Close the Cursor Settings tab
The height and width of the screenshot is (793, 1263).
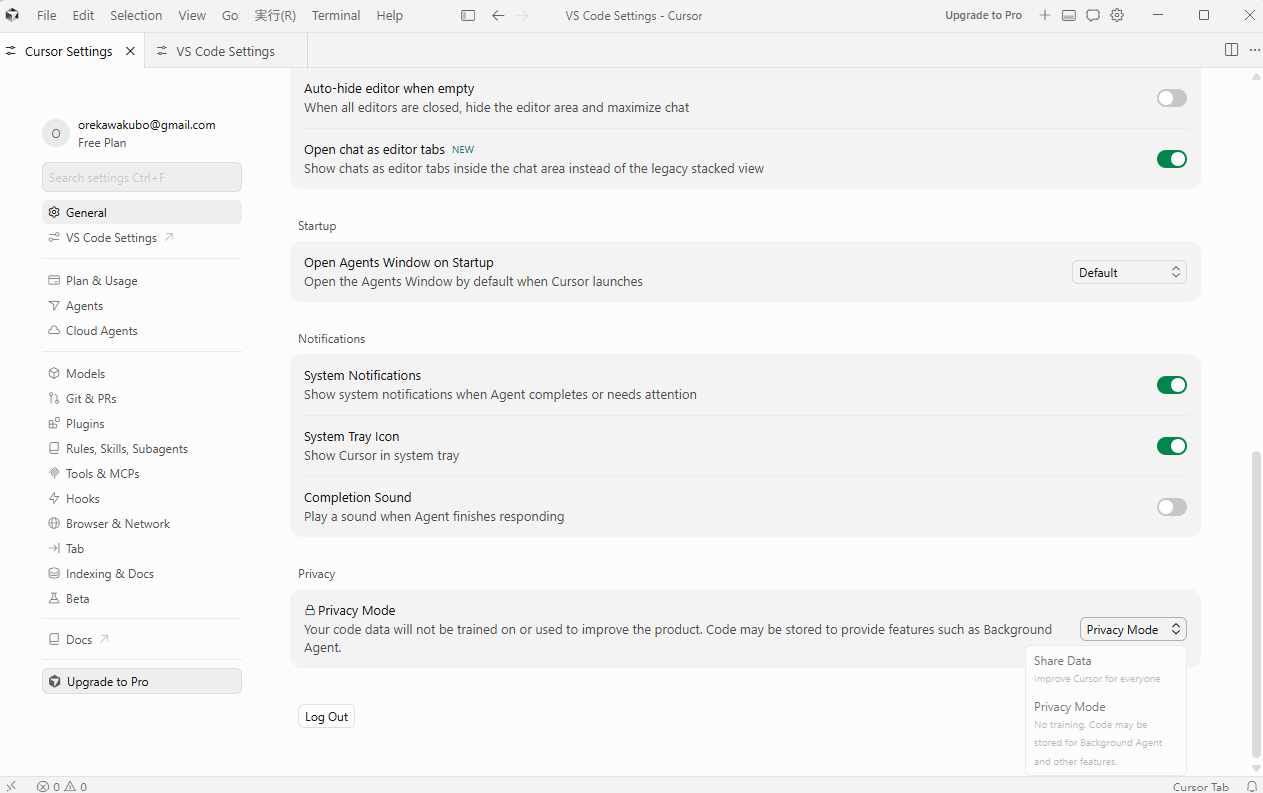(x=130, y=51)
